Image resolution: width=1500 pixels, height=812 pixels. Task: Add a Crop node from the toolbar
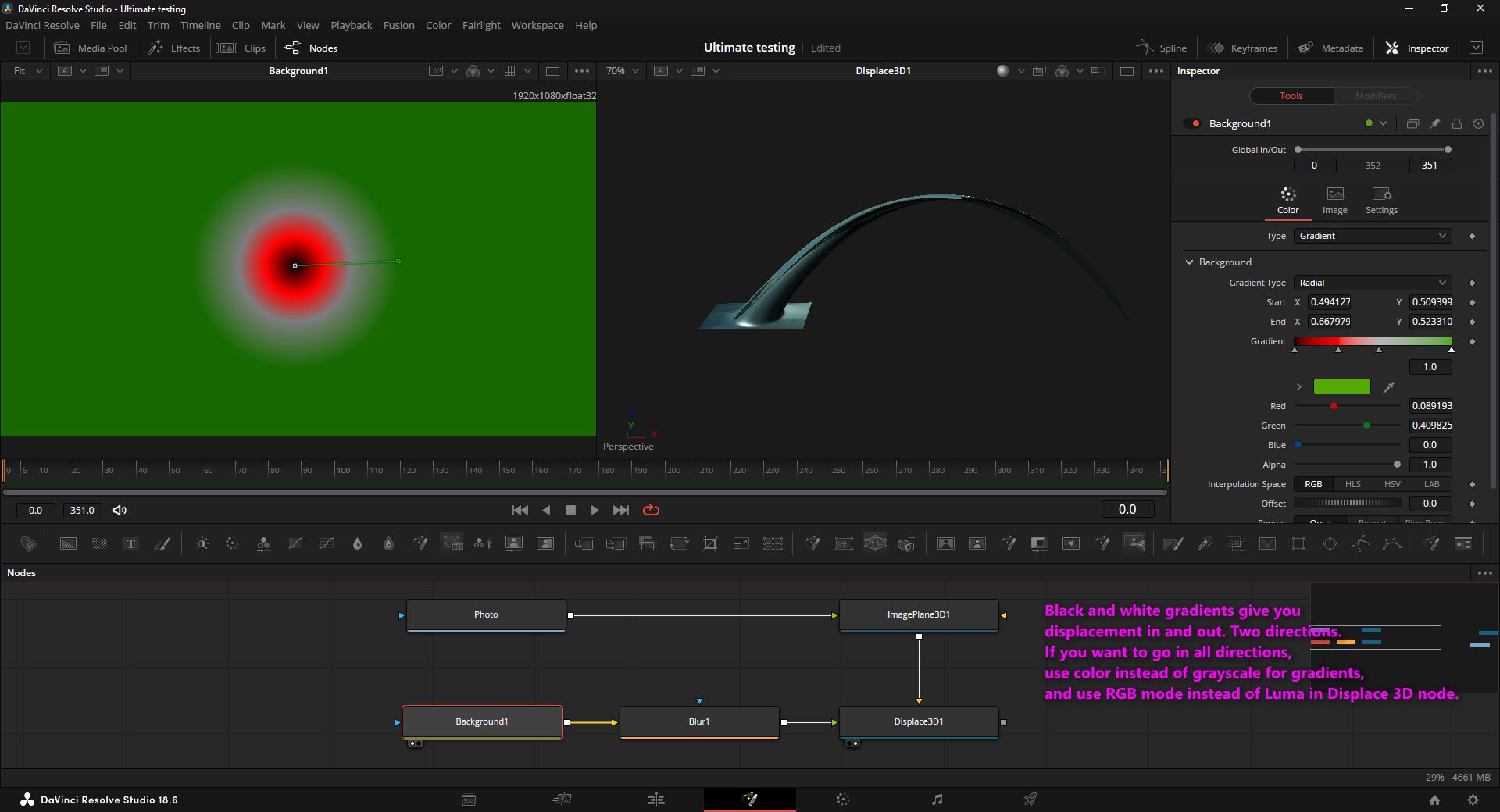710,543
